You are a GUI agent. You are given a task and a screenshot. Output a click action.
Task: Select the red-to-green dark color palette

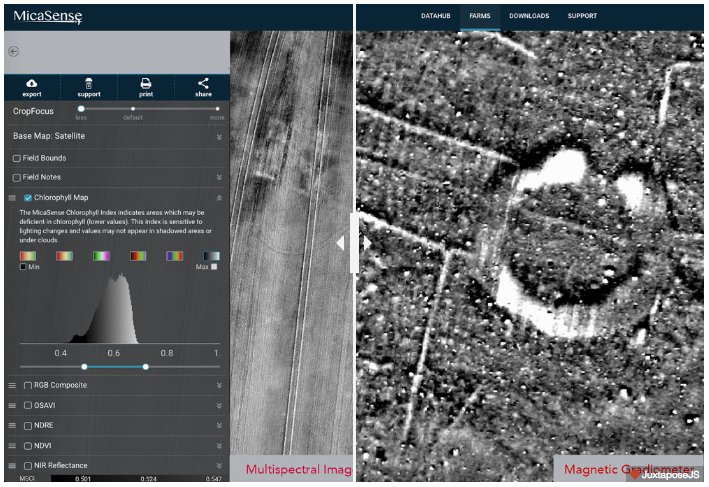138,256
